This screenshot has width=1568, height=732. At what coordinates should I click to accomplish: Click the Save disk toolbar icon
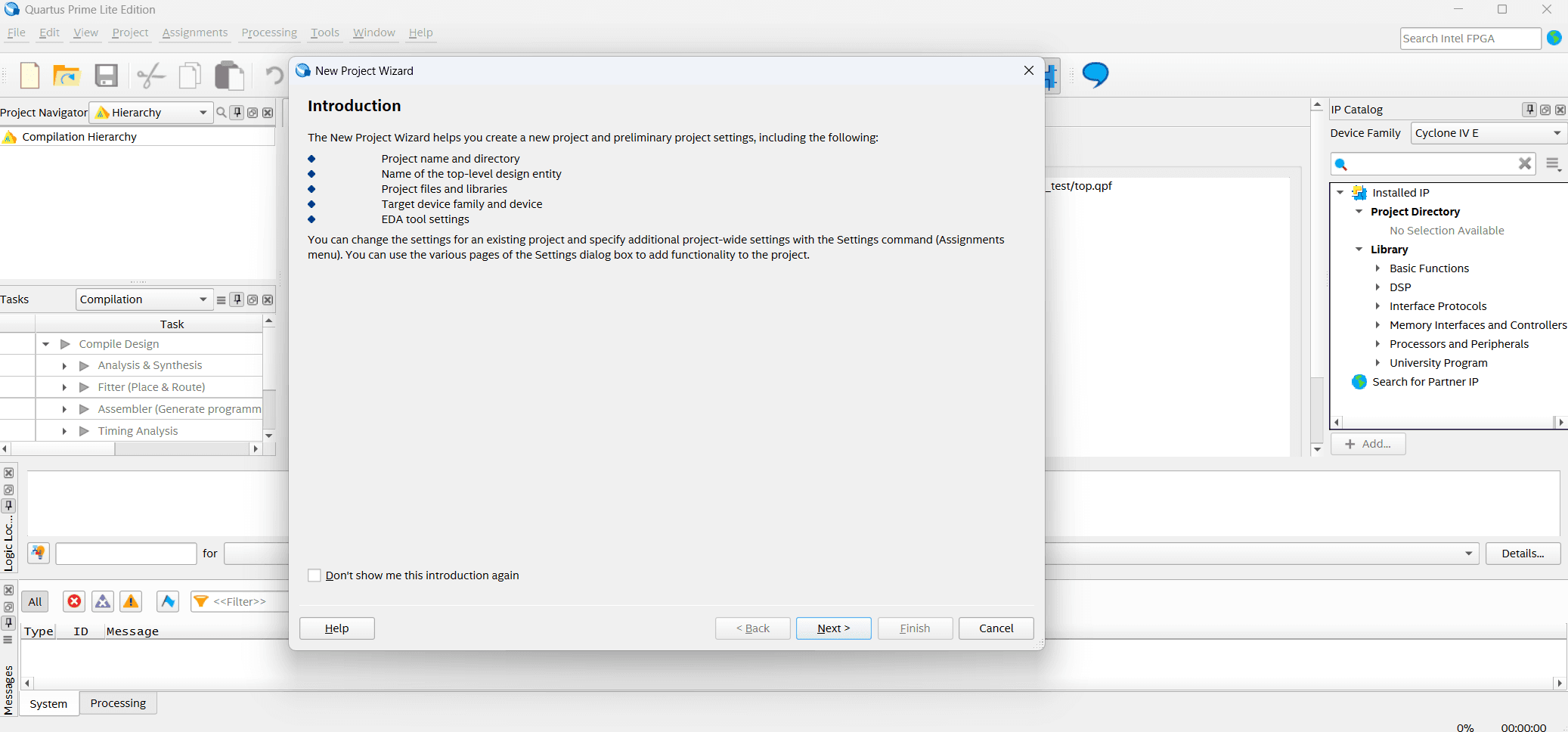(106, 76)
